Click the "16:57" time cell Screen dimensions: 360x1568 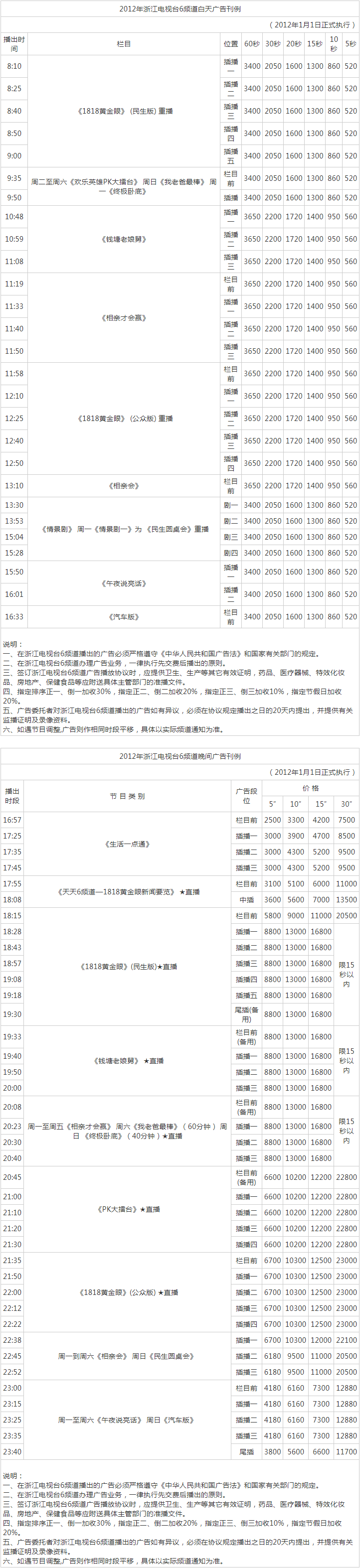point(12,820)
